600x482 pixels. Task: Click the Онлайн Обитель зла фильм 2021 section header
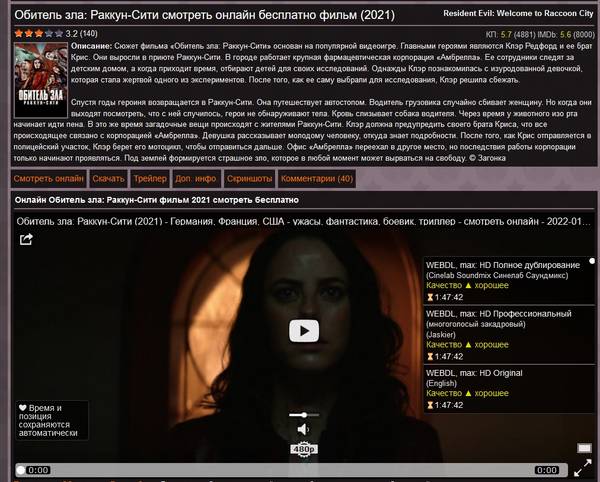157,200
